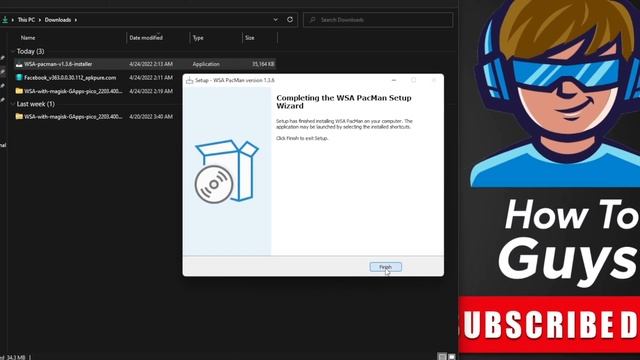Click the 'This PC' breadcrumb in address bar
Viewport: 640px width, 360px height.
[x=26, y=20]
